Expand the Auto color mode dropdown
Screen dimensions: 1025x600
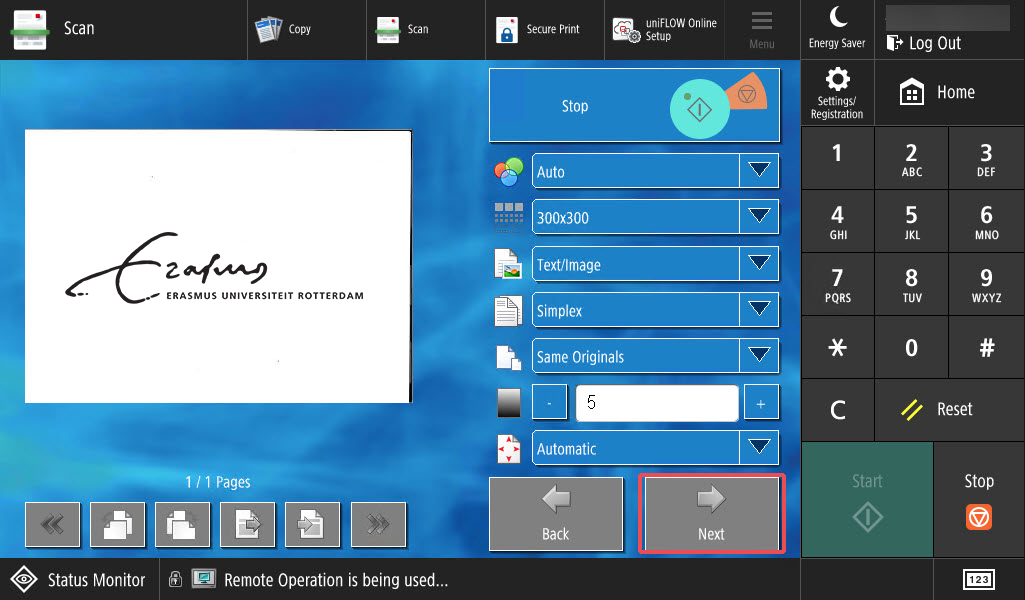point(656,171)
